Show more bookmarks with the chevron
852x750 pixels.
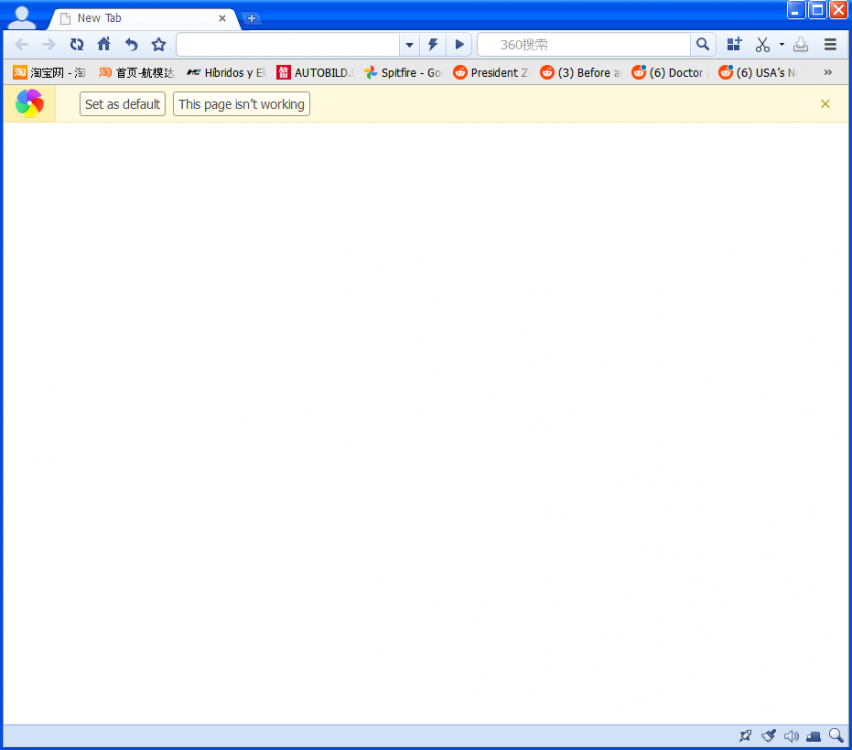[x=828, y=72]
